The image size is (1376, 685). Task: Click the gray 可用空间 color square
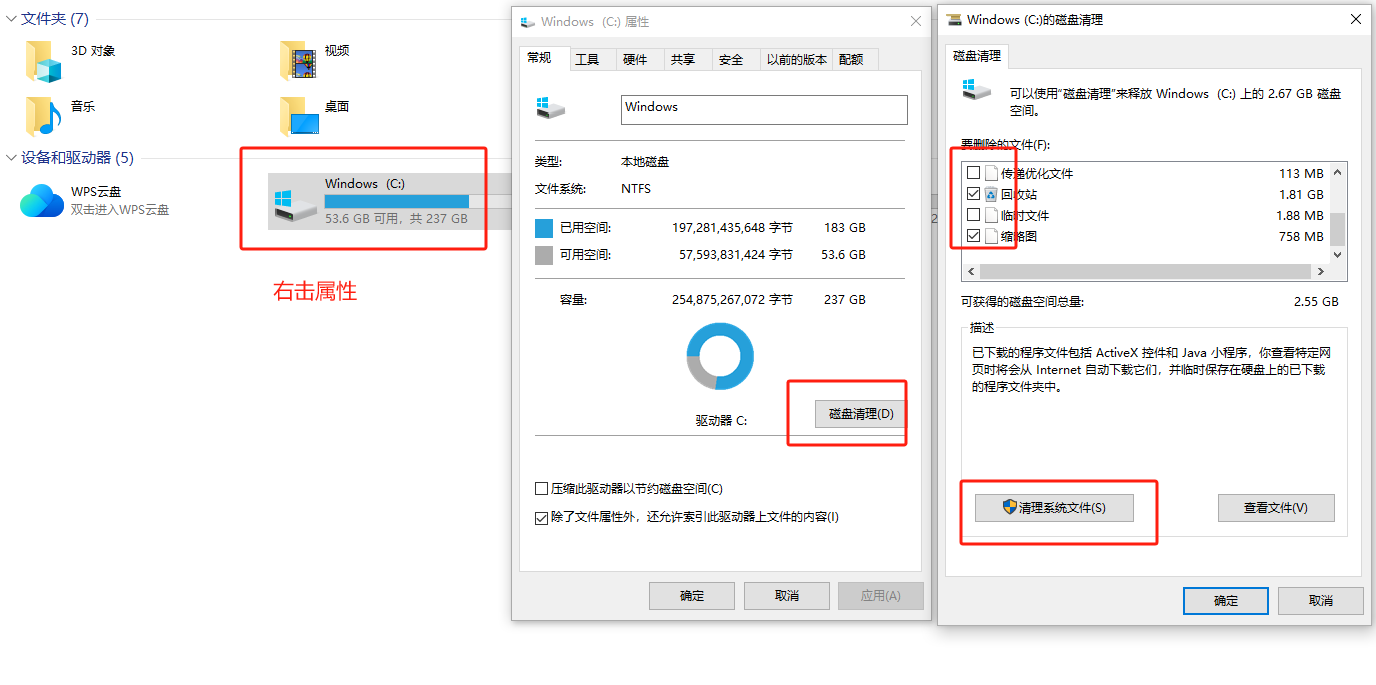(544, 255)
